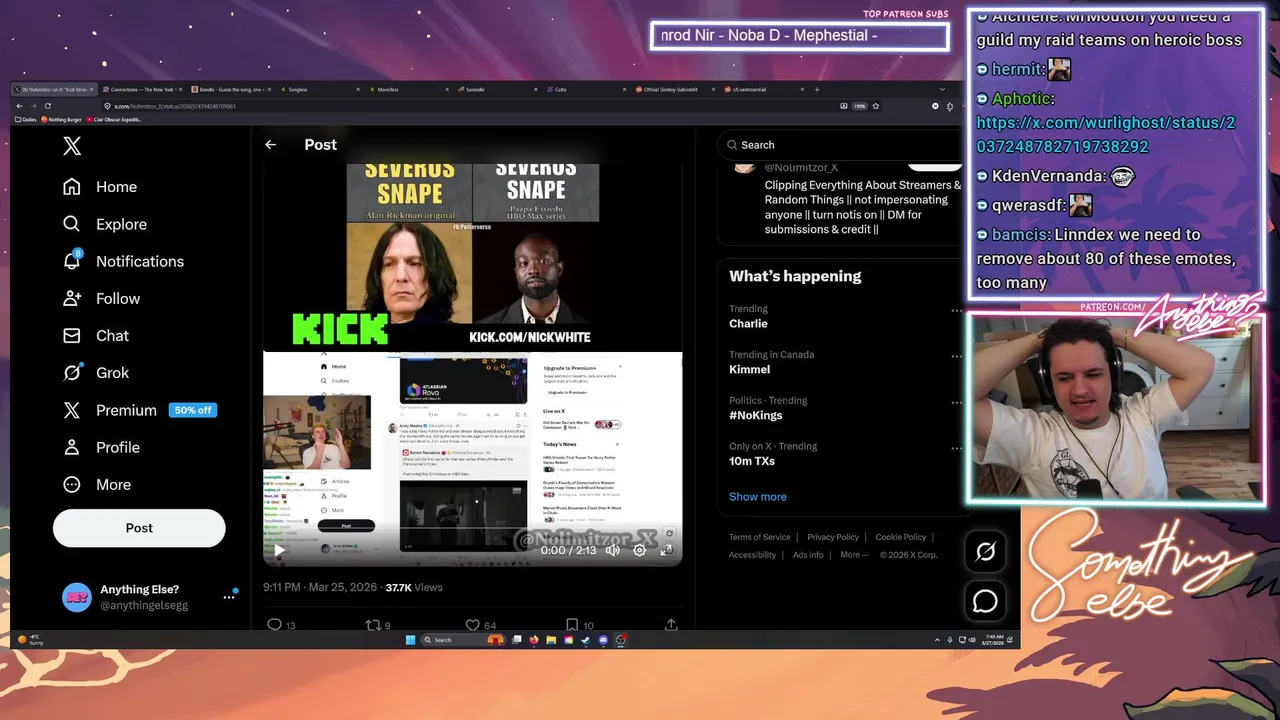Open the #NoKings trend
The width and height of the screenshot is (1280, 720).
(x=755, y=415)
